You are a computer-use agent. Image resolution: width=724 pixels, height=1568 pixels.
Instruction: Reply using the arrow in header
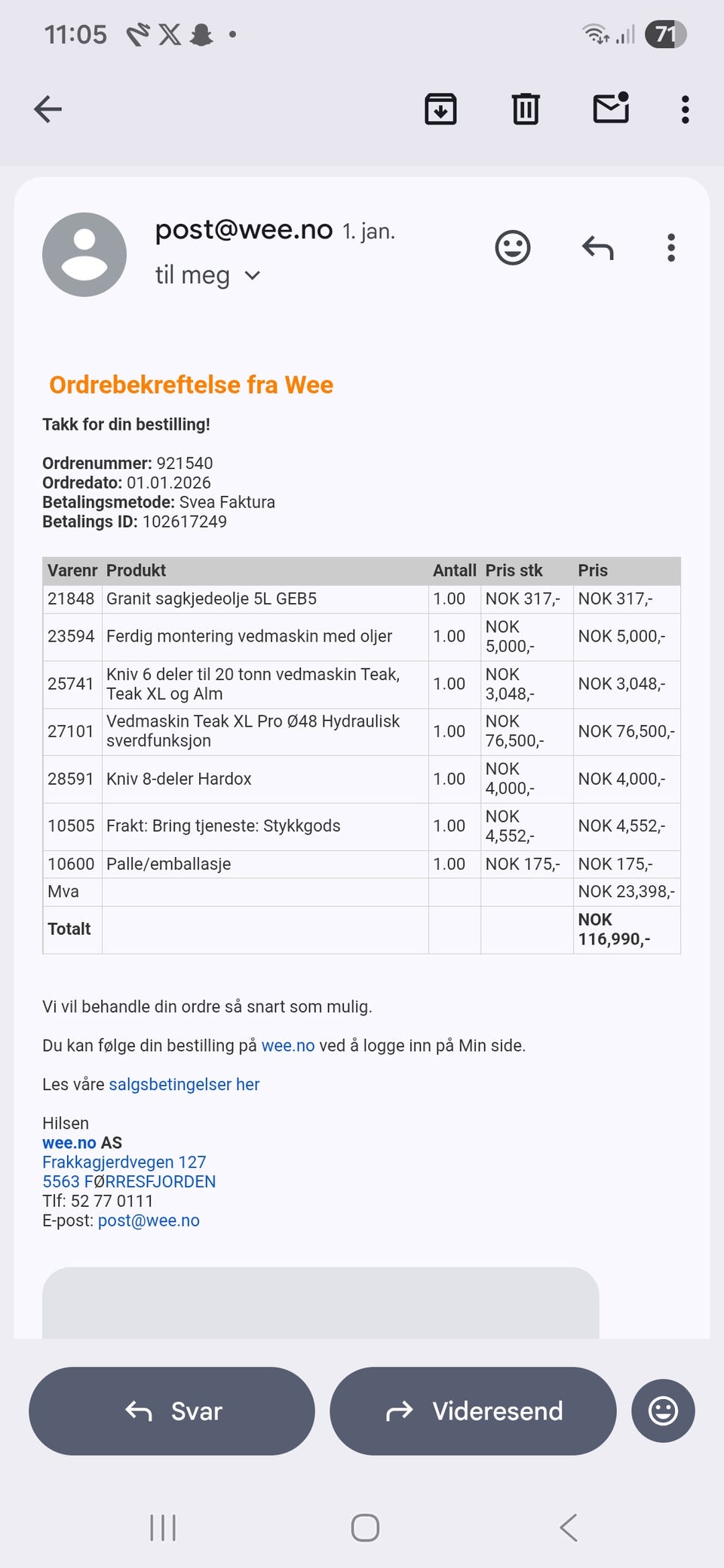point(598,247)
